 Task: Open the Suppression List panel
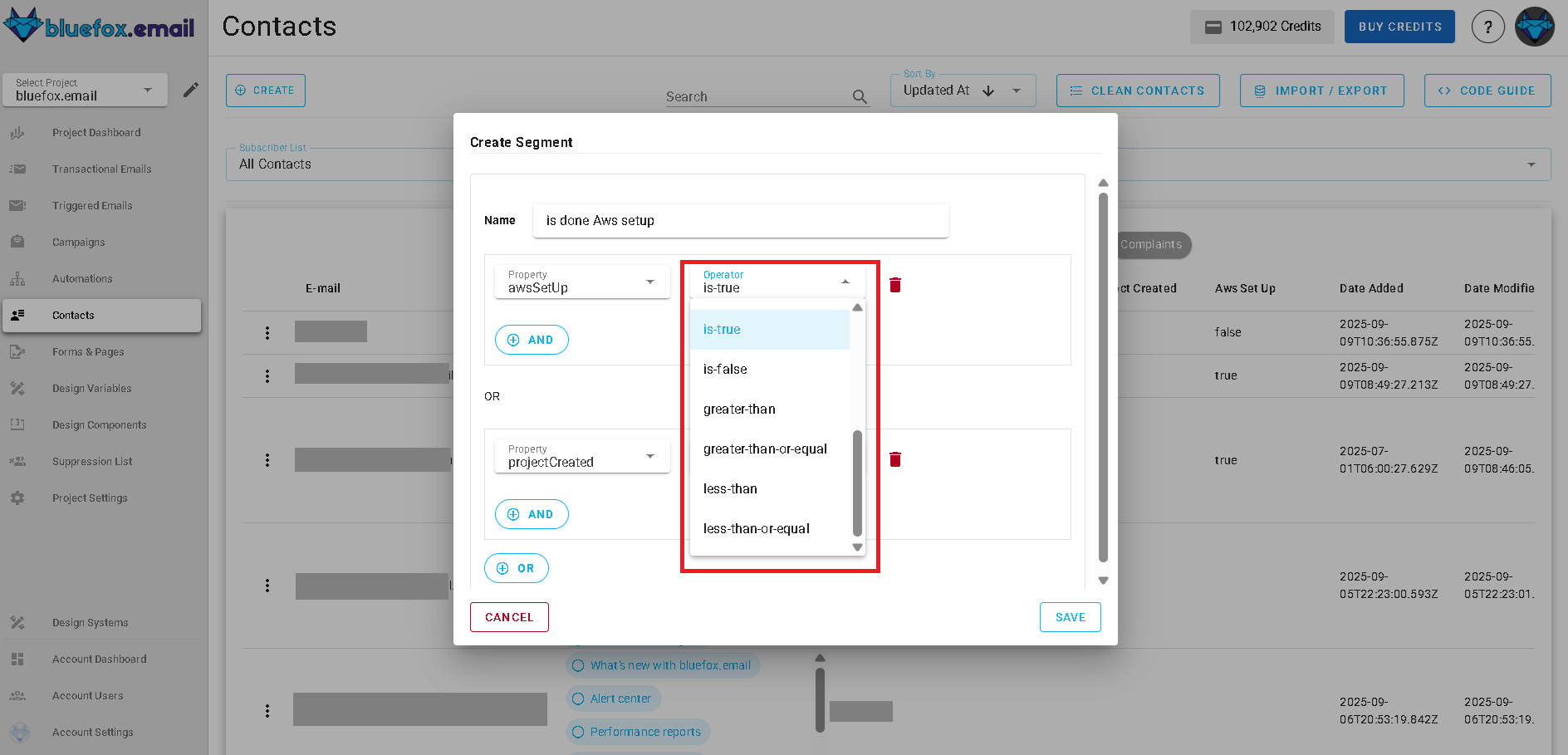[x=92, y=461]
